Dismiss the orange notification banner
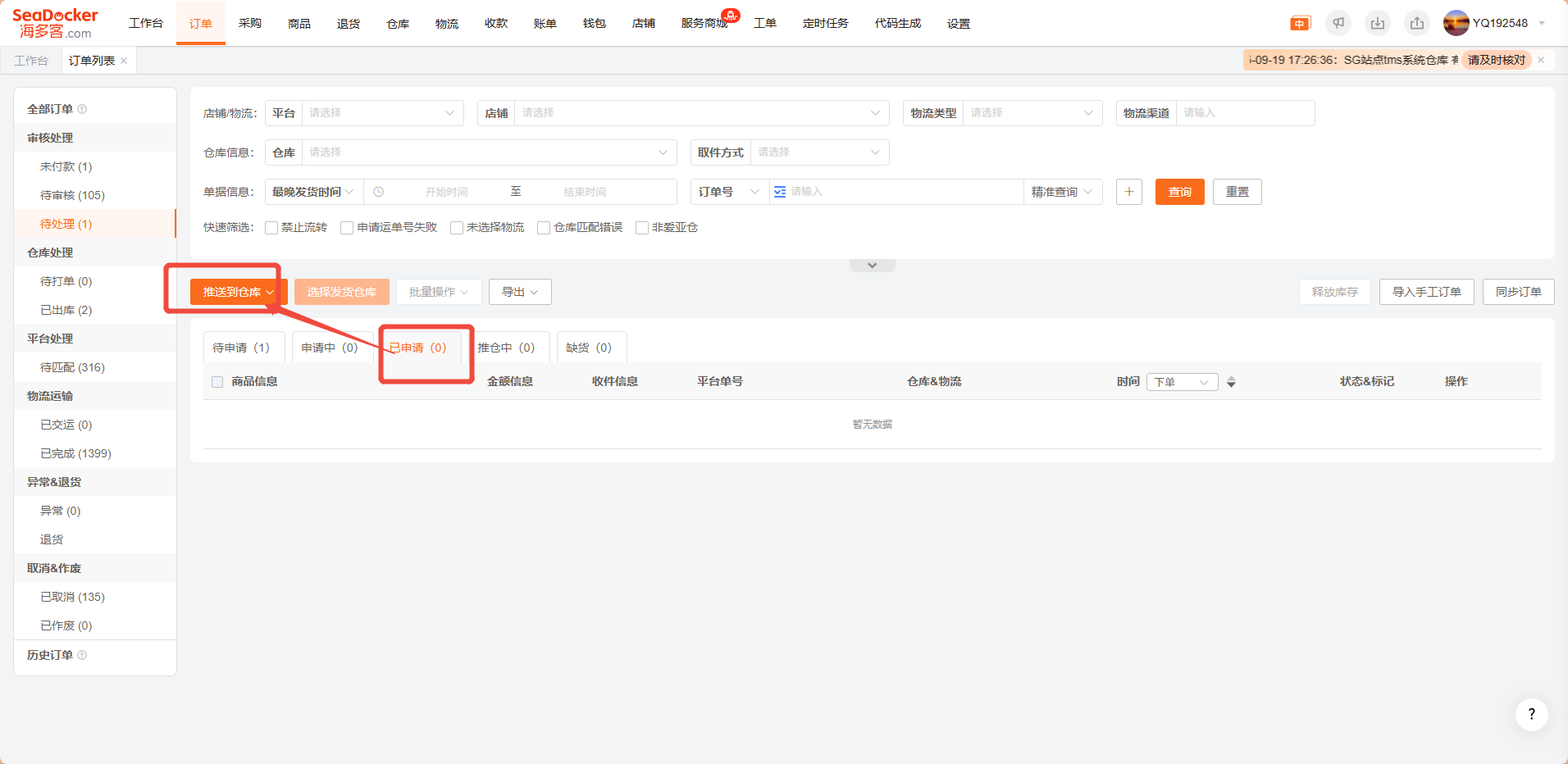Image resolution: width=1568 pixels, height=764 pixels. (1541, 60)
